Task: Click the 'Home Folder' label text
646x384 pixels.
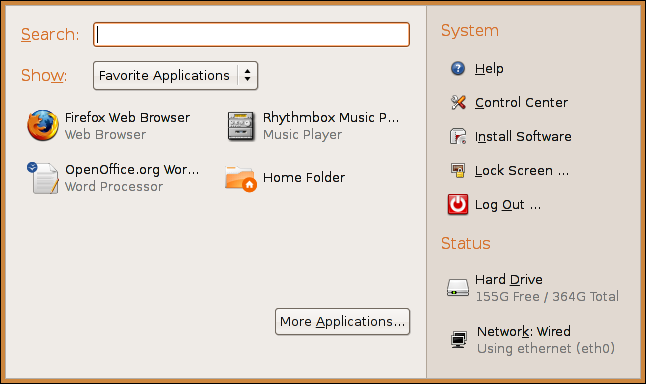Action: (x=304, y=178)
